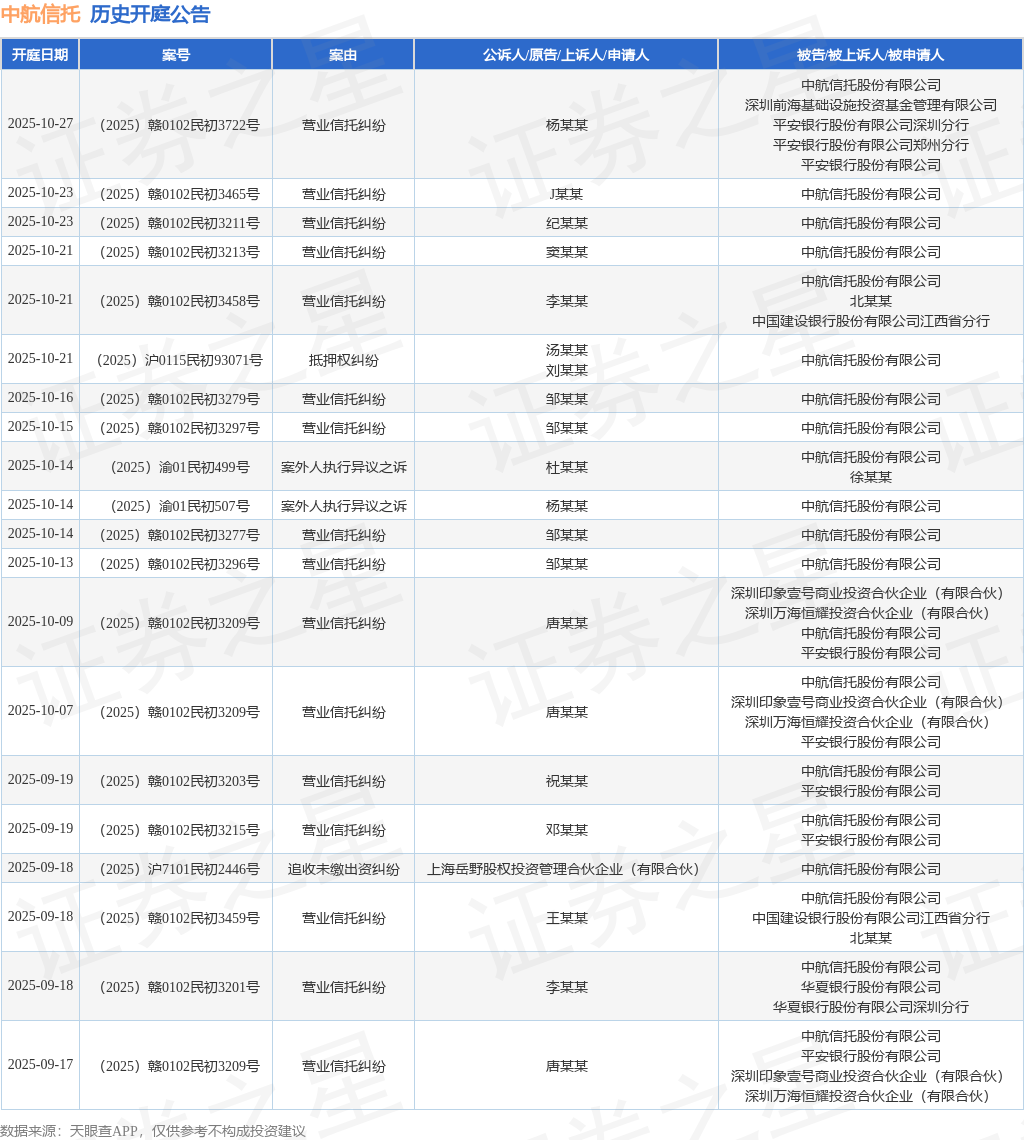The width and height of the screenshot is (1024, 1140).
Task: Click case number 赣0102民初3203号
Action: click(x=180, y=781)
